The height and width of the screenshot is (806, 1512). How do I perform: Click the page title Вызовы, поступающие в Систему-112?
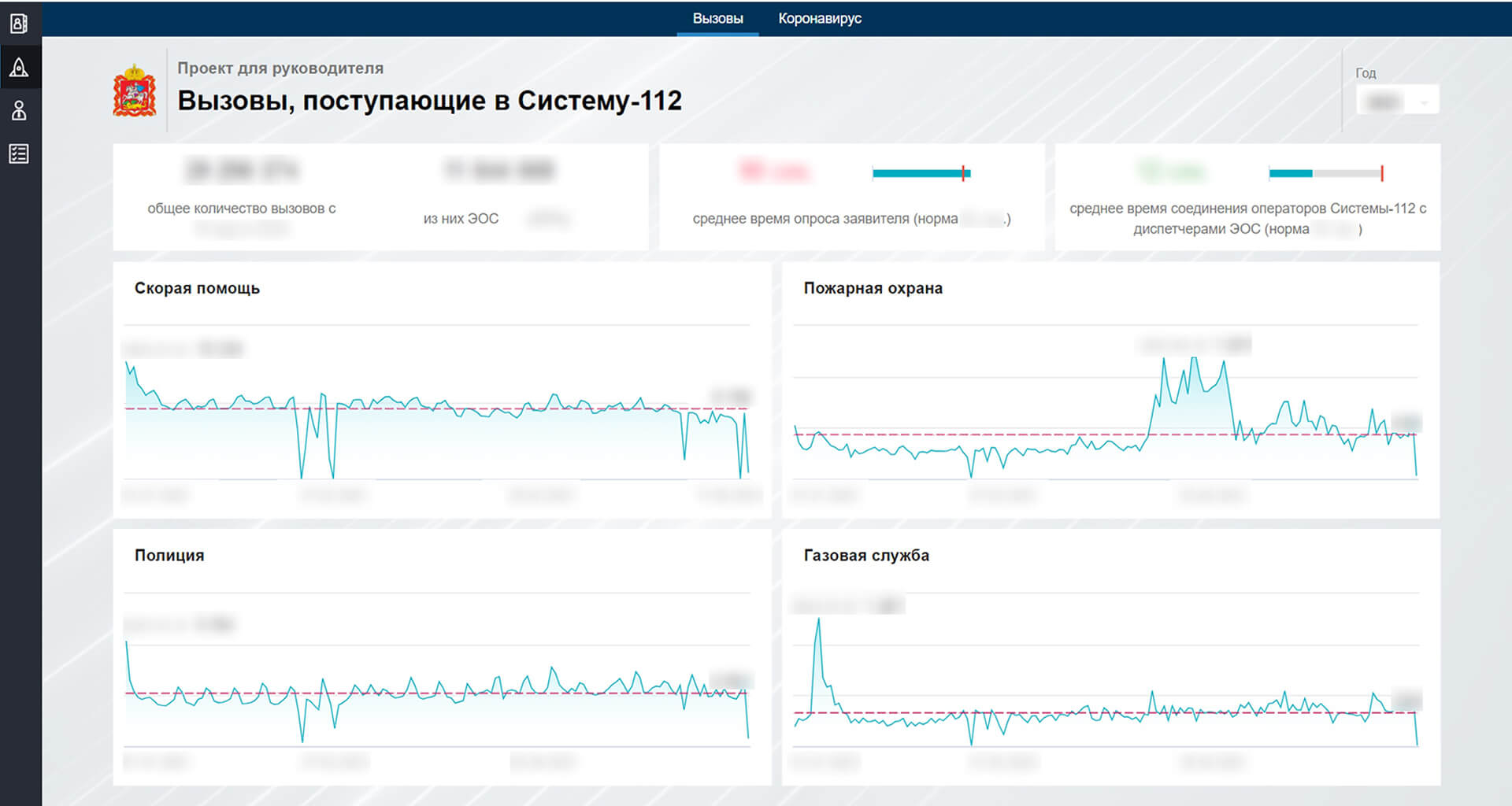pyautogui.click(x=429, y=101)
